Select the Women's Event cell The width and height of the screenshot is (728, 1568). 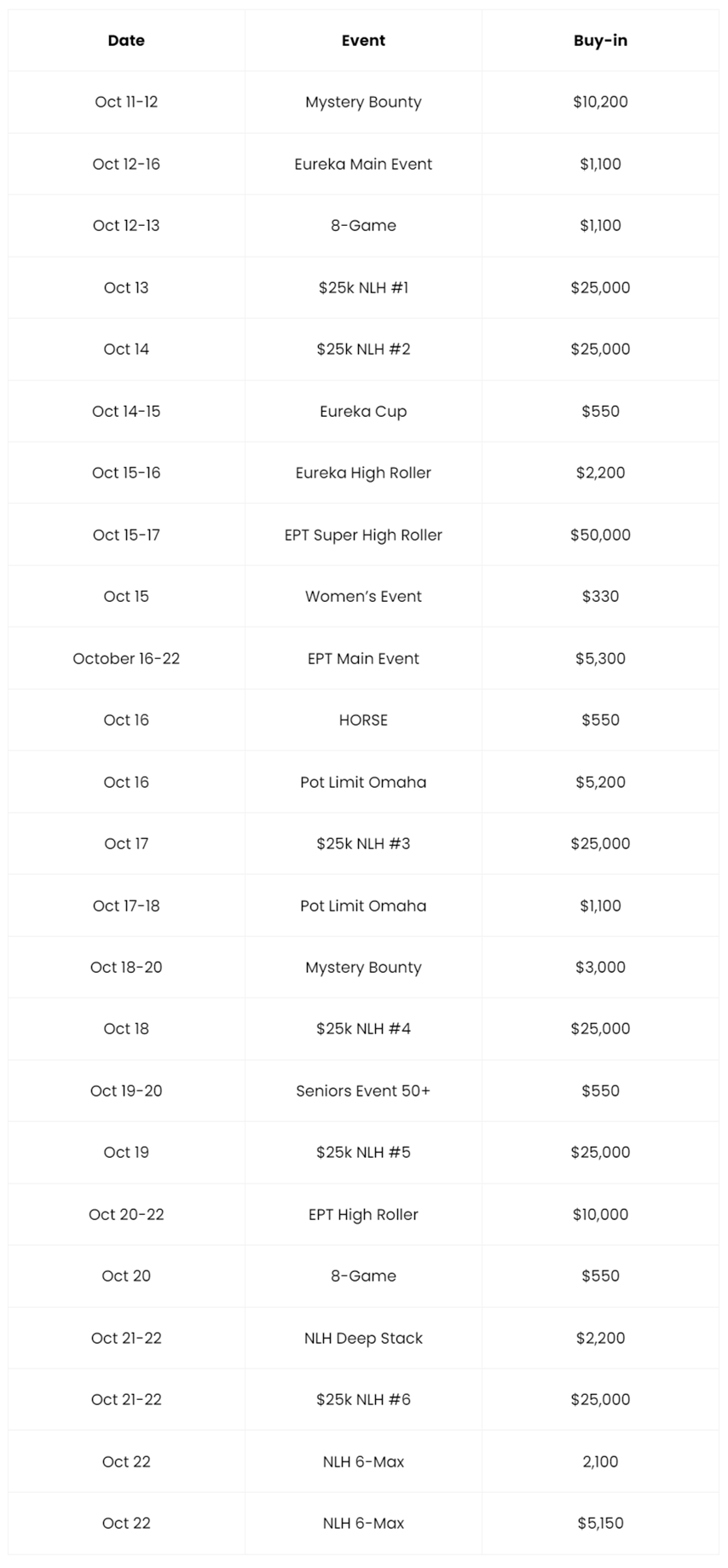point(363,596)
